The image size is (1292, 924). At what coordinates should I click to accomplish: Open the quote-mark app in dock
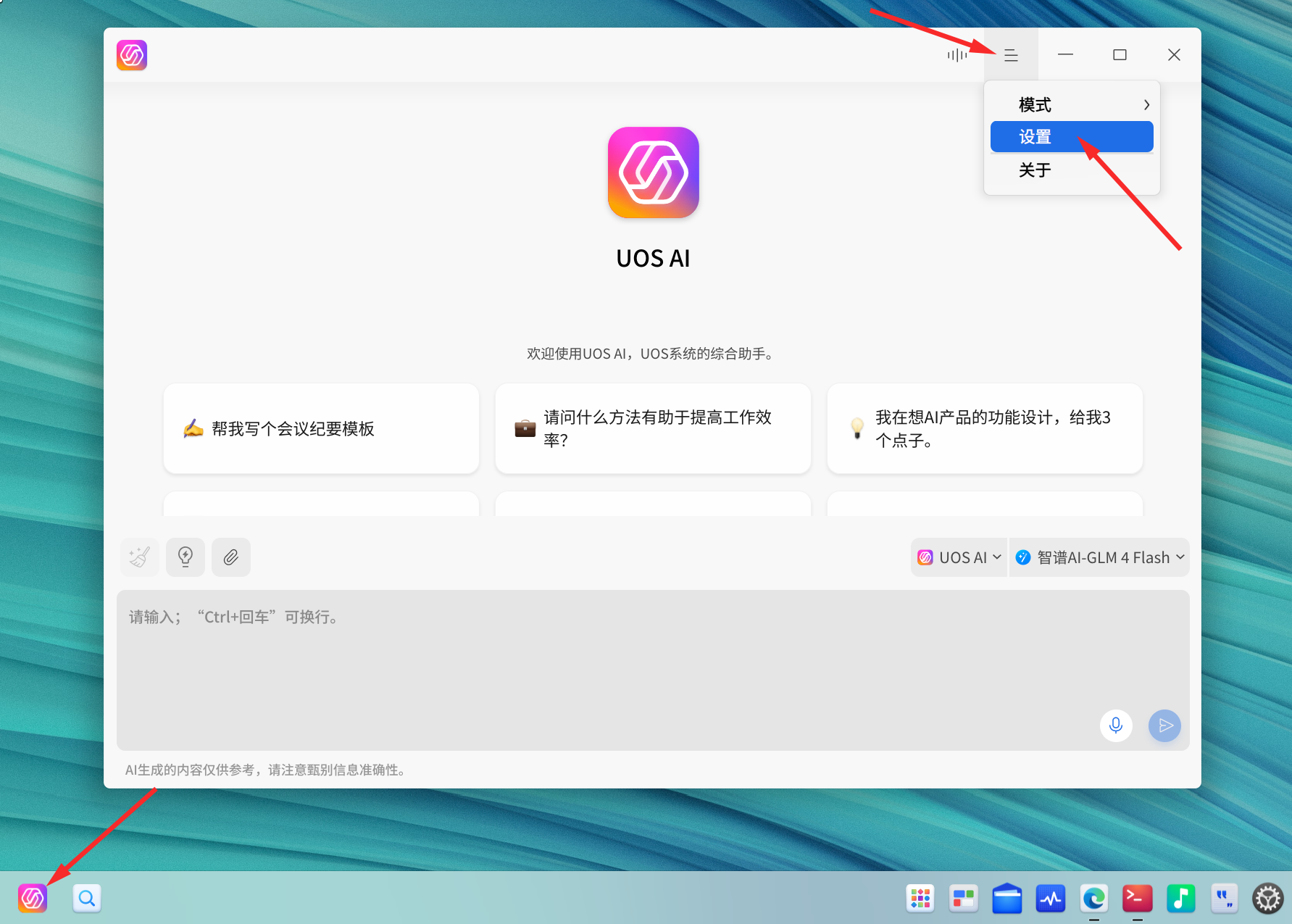[x=1225, y=899]
